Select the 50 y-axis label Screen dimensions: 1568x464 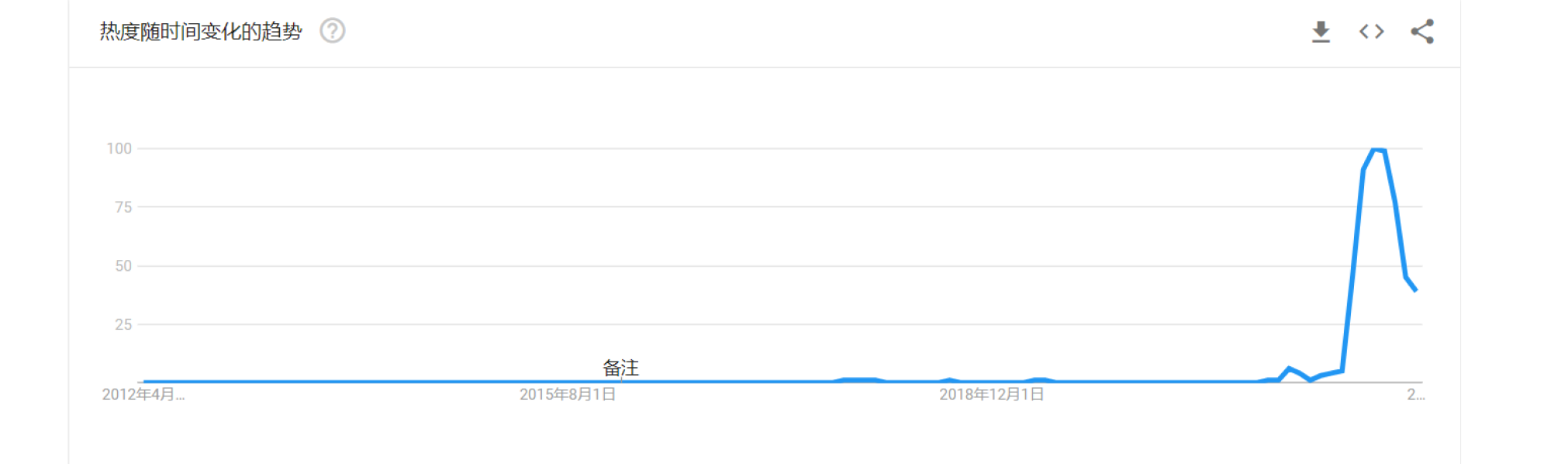[123, 266]
